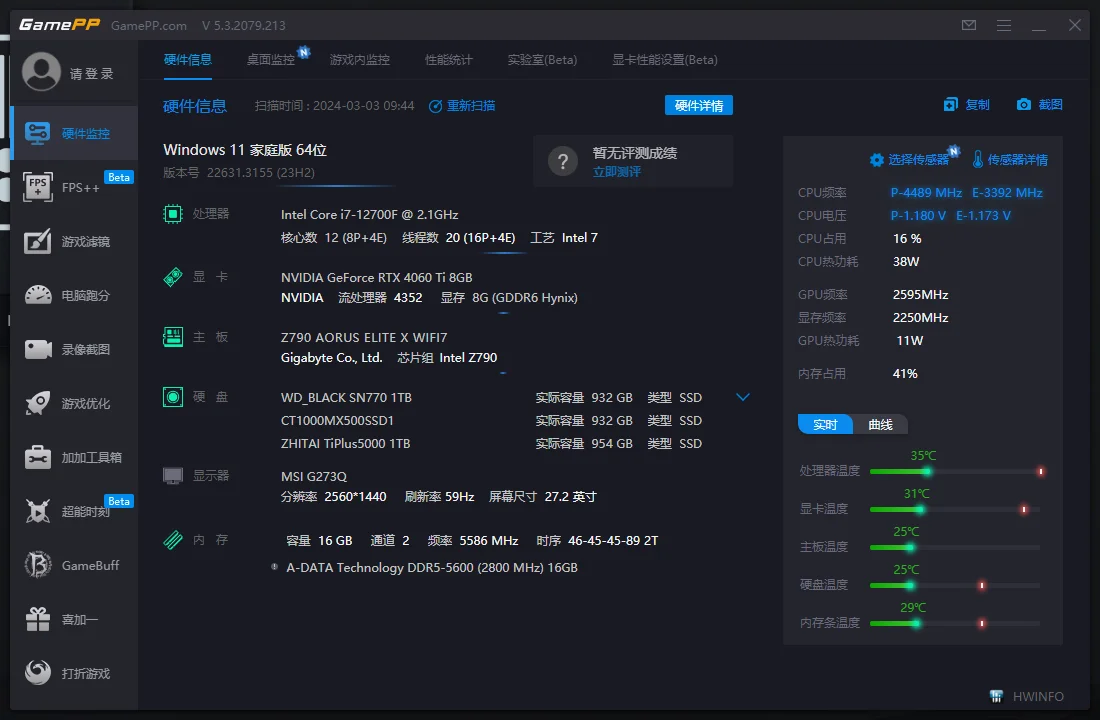Open the 性能统计 tab
1100x720 pixels.
449,60
